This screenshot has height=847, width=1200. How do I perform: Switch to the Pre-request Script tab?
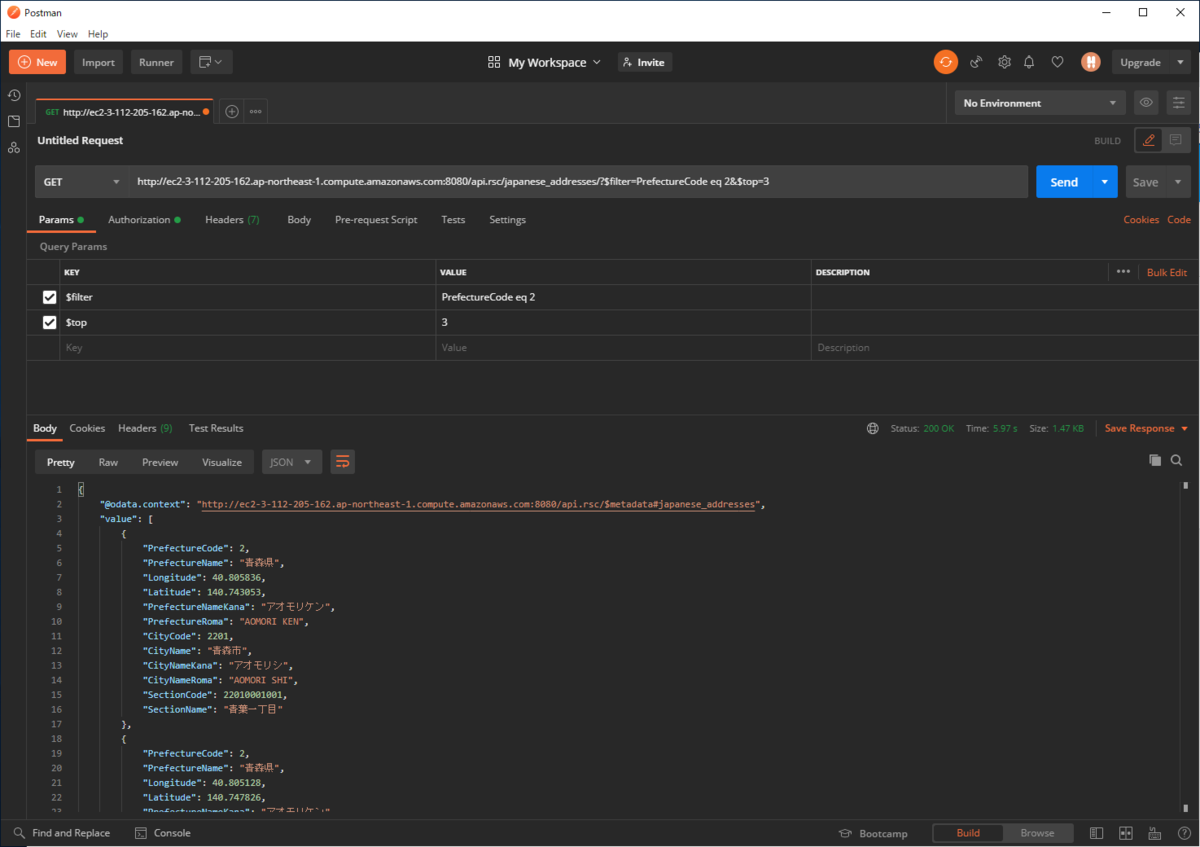[x=376, y=220]
